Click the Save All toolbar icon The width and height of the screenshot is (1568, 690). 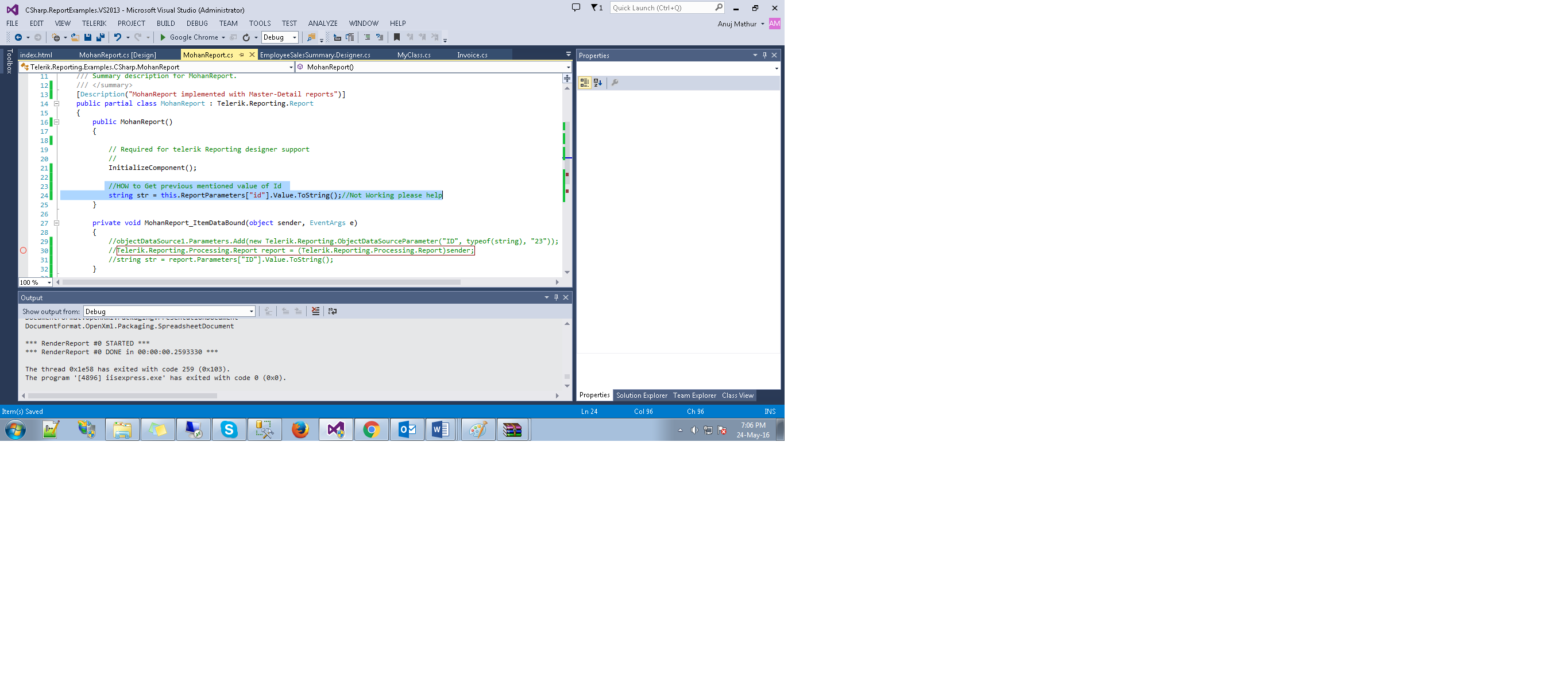101,37
